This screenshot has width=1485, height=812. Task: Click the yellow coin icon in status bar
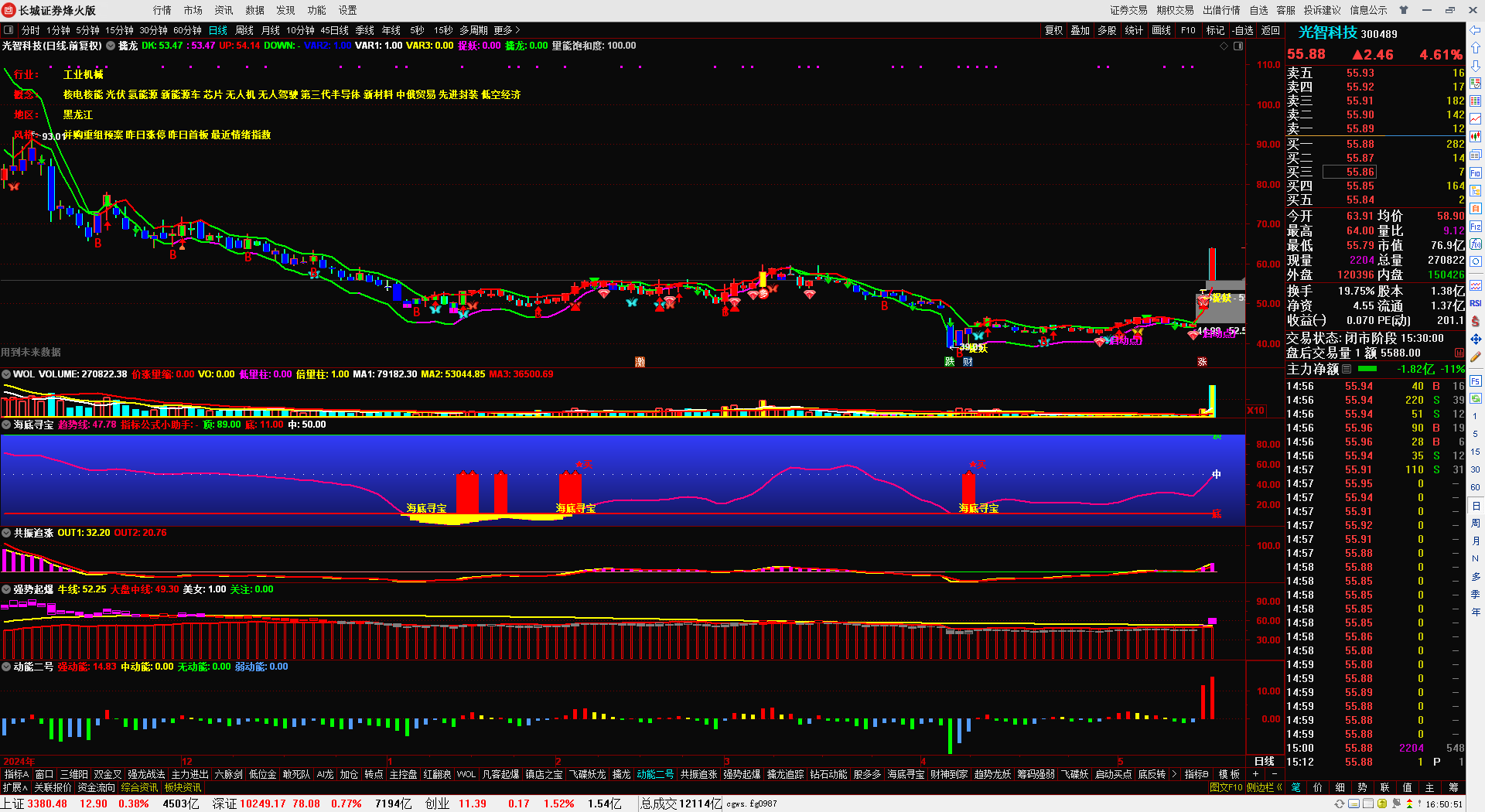[x=1382, y=804]
